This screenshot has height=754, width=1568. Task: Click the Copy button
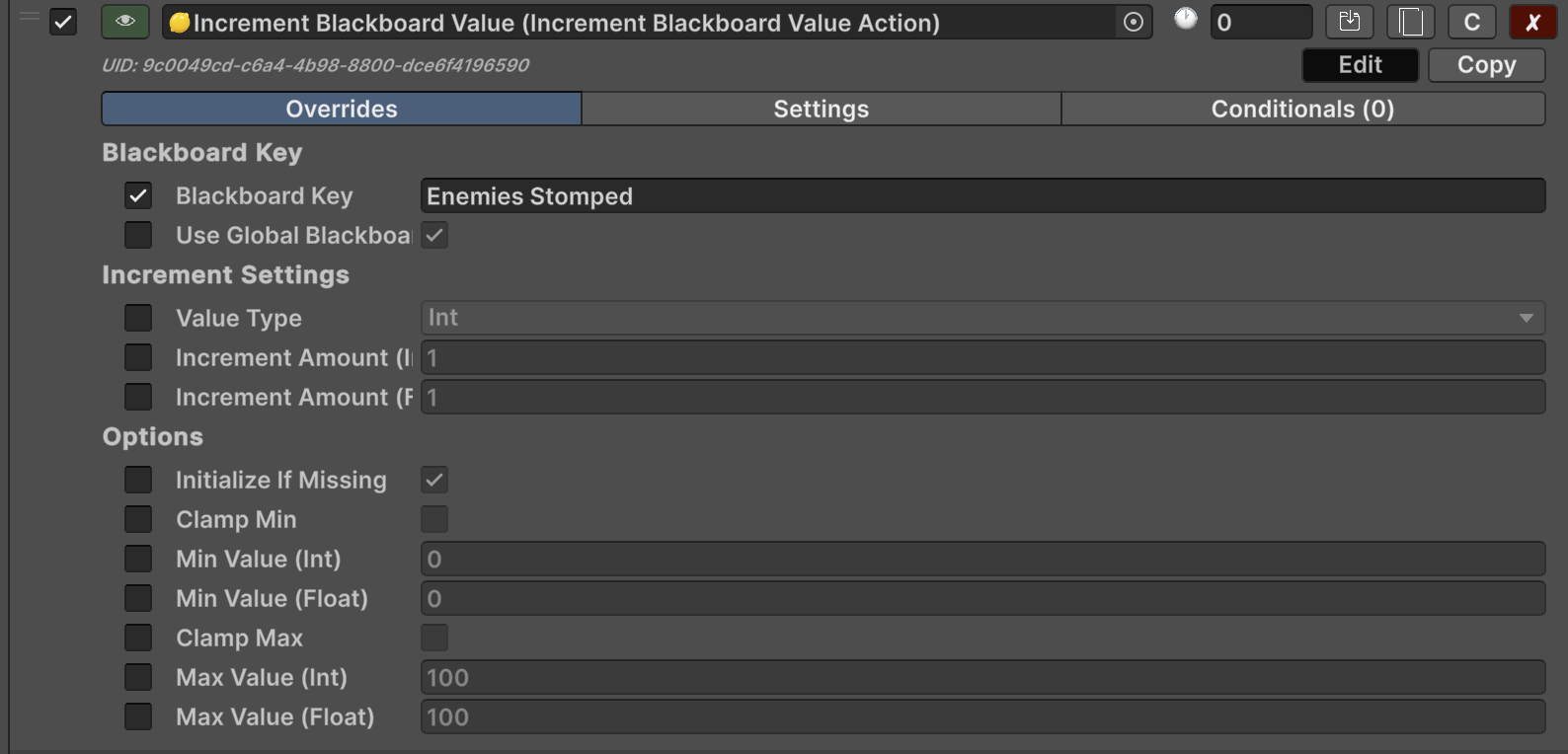coord(1486,65)
